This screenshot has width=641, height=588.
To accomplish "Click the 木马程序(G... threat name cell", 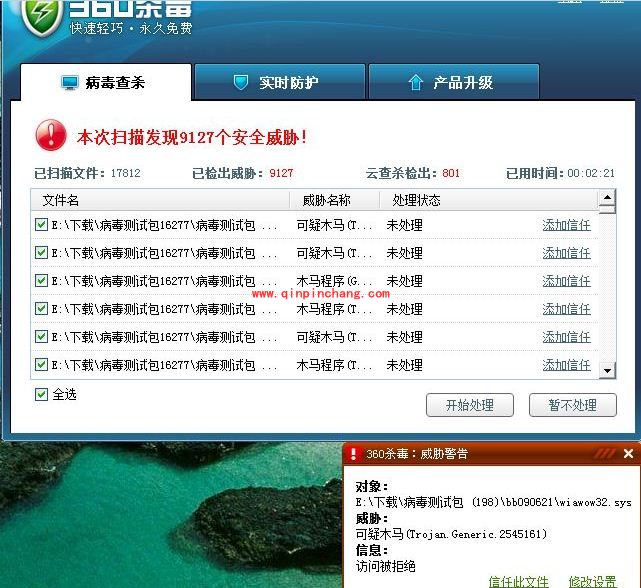I will pos(334,281).
